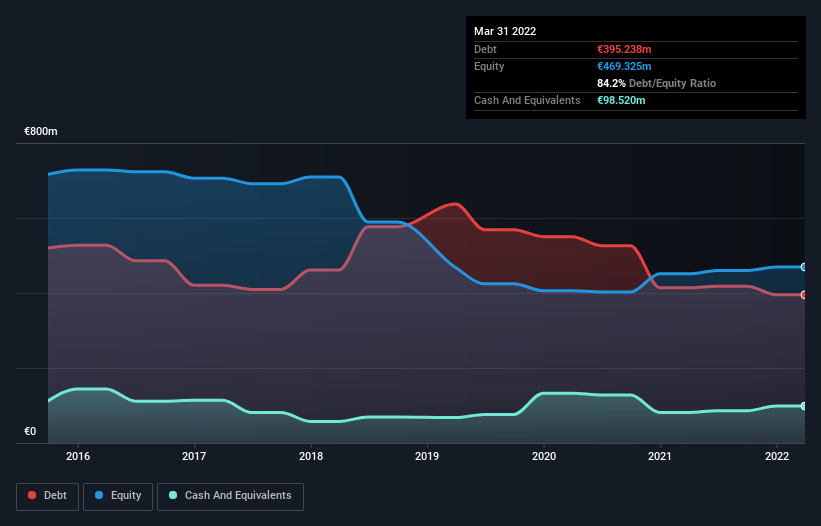Viewport: 821px width, 526px height.
Task: Click the €469.325m equity value
Action: point(624,66)
